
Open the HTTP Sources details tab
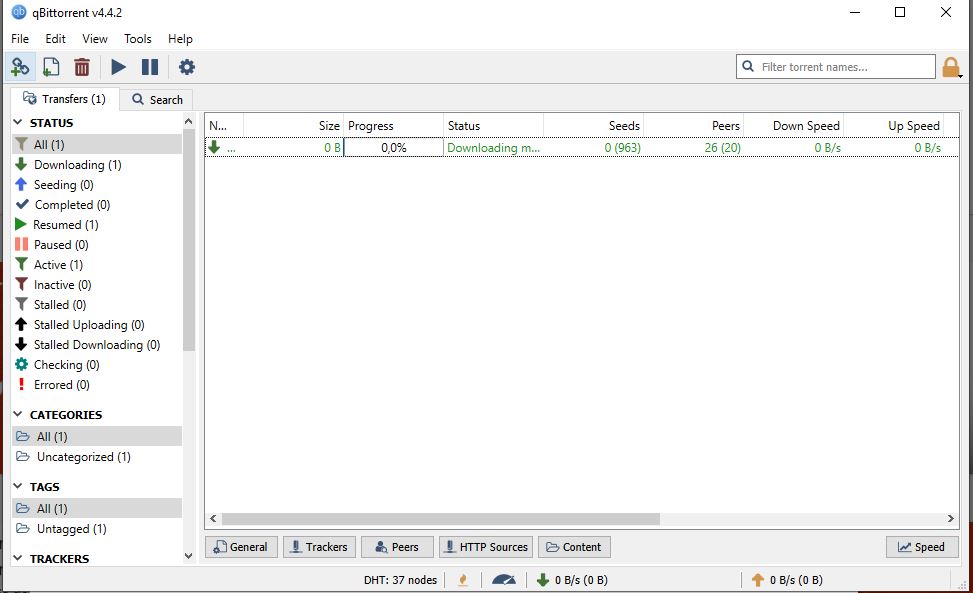point(486,547)
